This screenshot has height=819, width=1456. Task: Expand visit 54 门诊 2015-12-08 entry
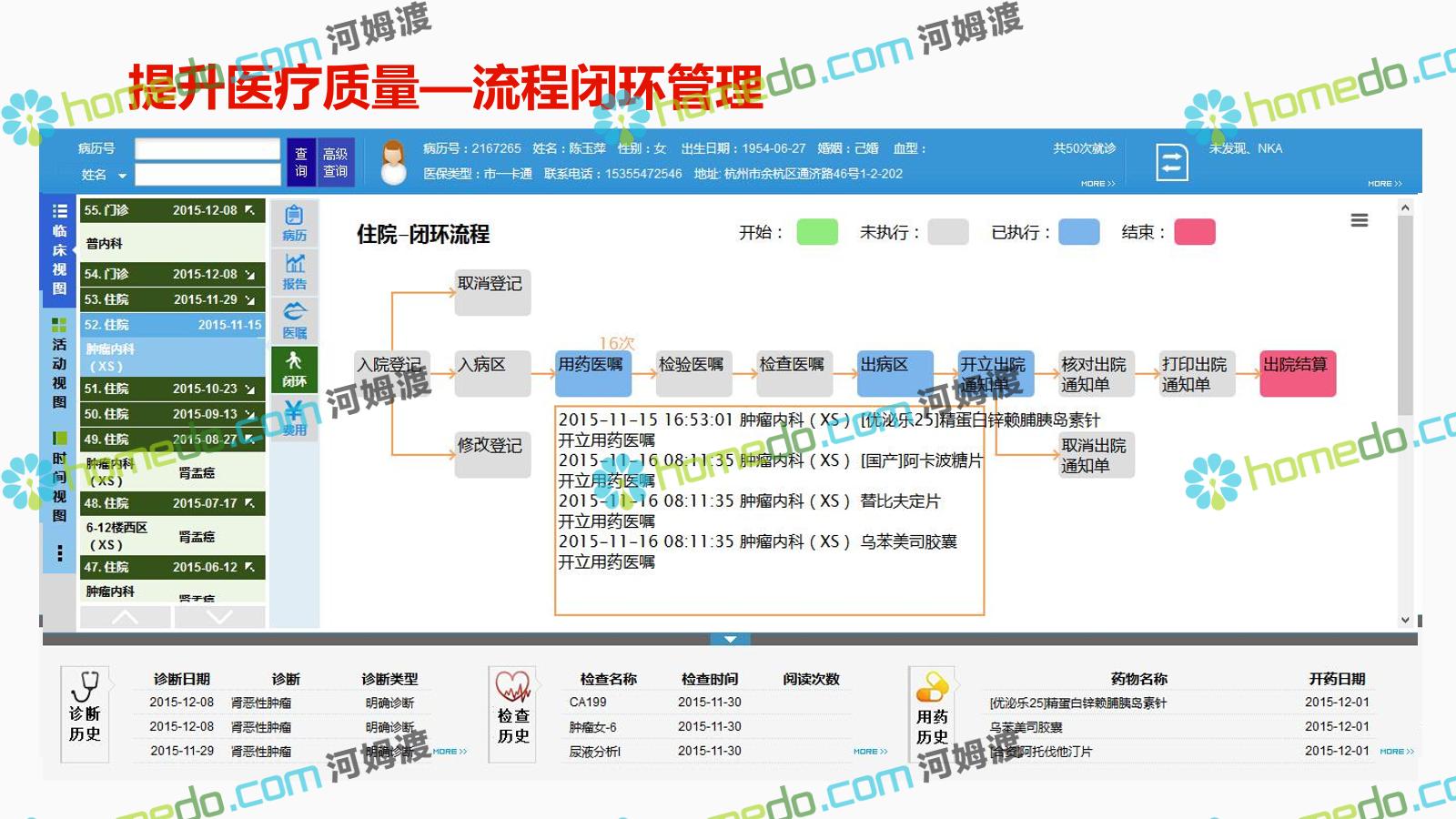click(x=249, y=274)
